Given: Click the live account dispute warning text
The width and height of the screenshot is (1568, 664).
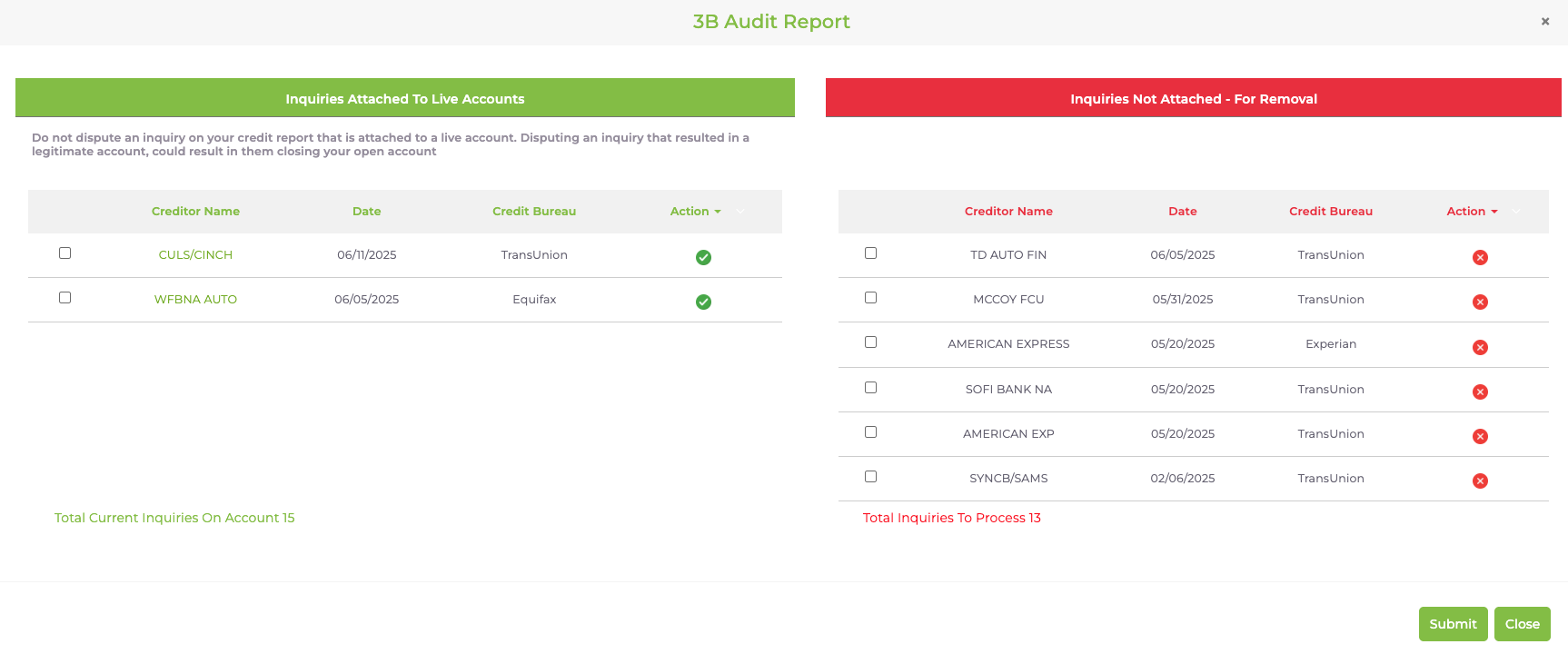Looking at the screenshot, I should point(391,144).
